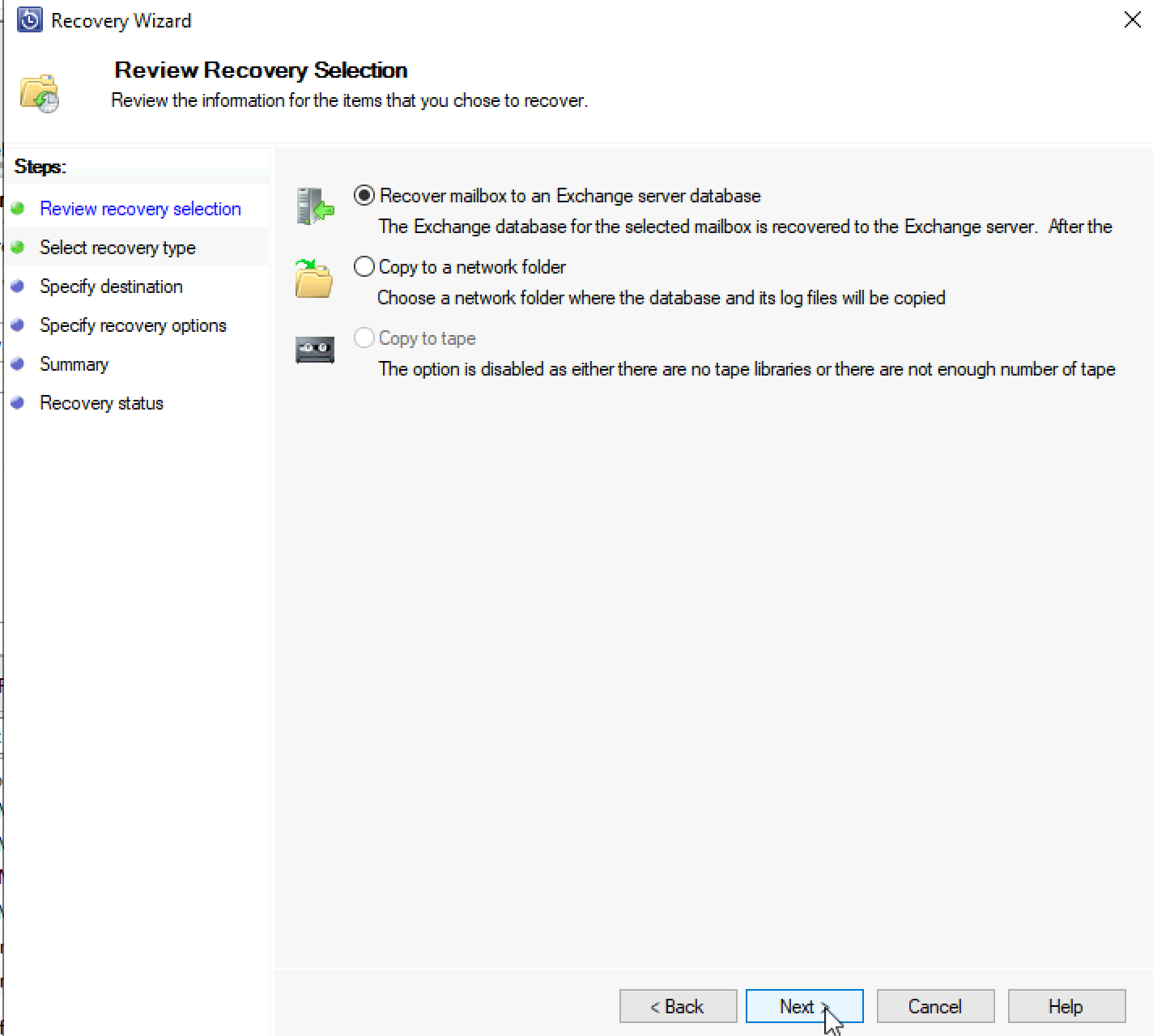
Task: Go to the Recovery status step
Action: [x=101, y=403]
